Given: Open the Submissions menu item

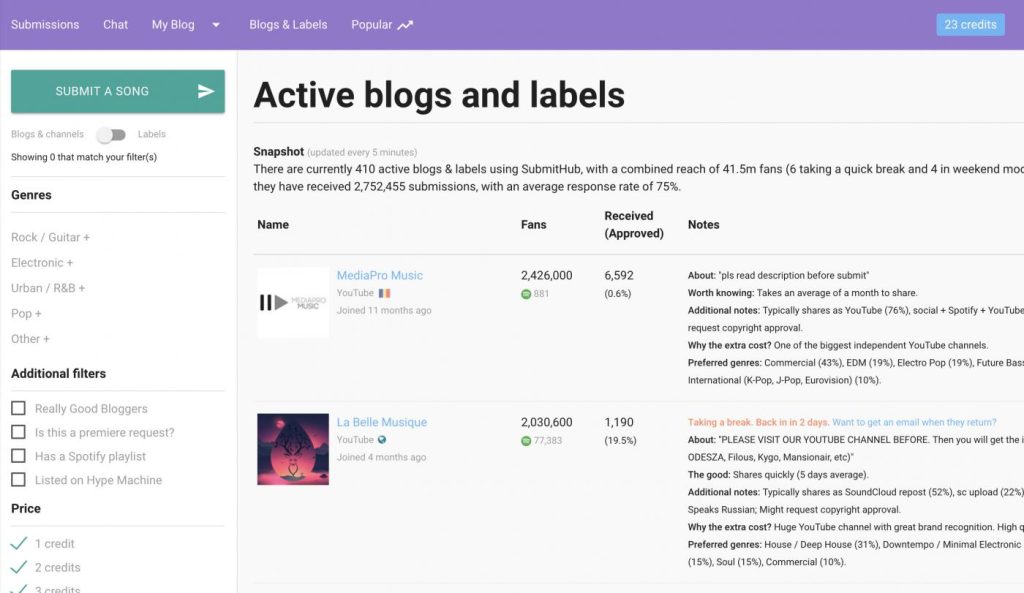Looking at the screenshot, I should 45,25.
